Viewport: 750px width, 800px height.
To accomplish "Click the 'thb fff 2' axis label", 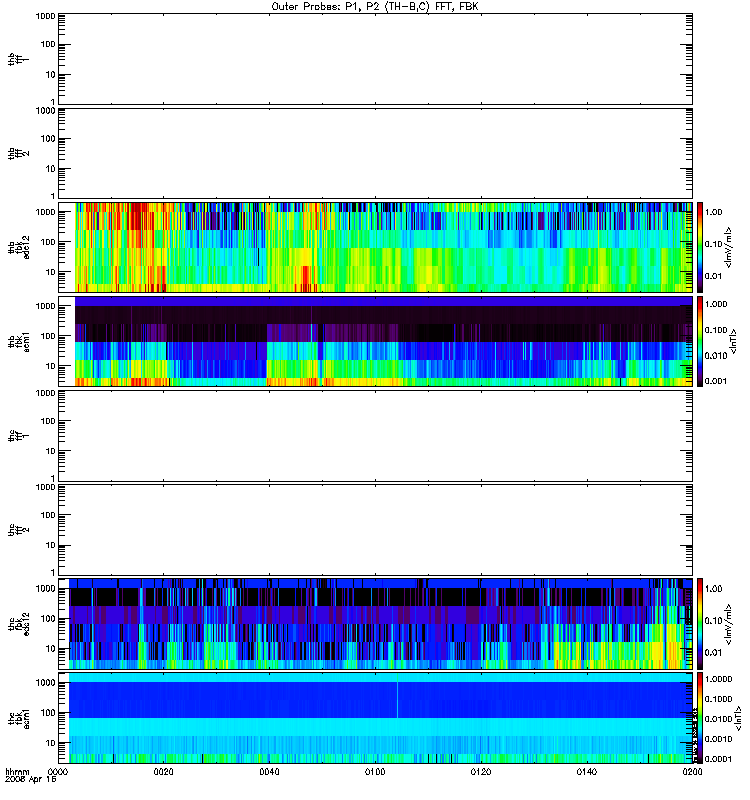I will pos(18,154).
